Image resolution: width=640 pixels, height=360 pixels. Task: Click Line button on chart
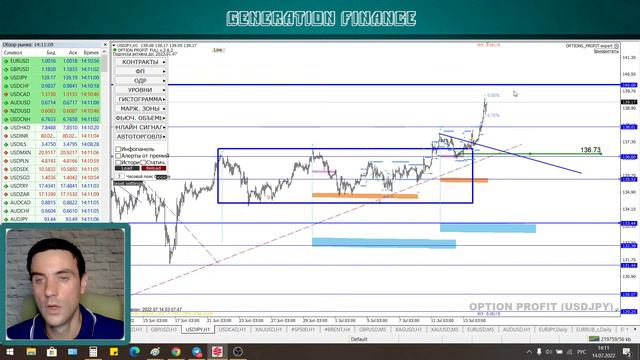[218, 50]
